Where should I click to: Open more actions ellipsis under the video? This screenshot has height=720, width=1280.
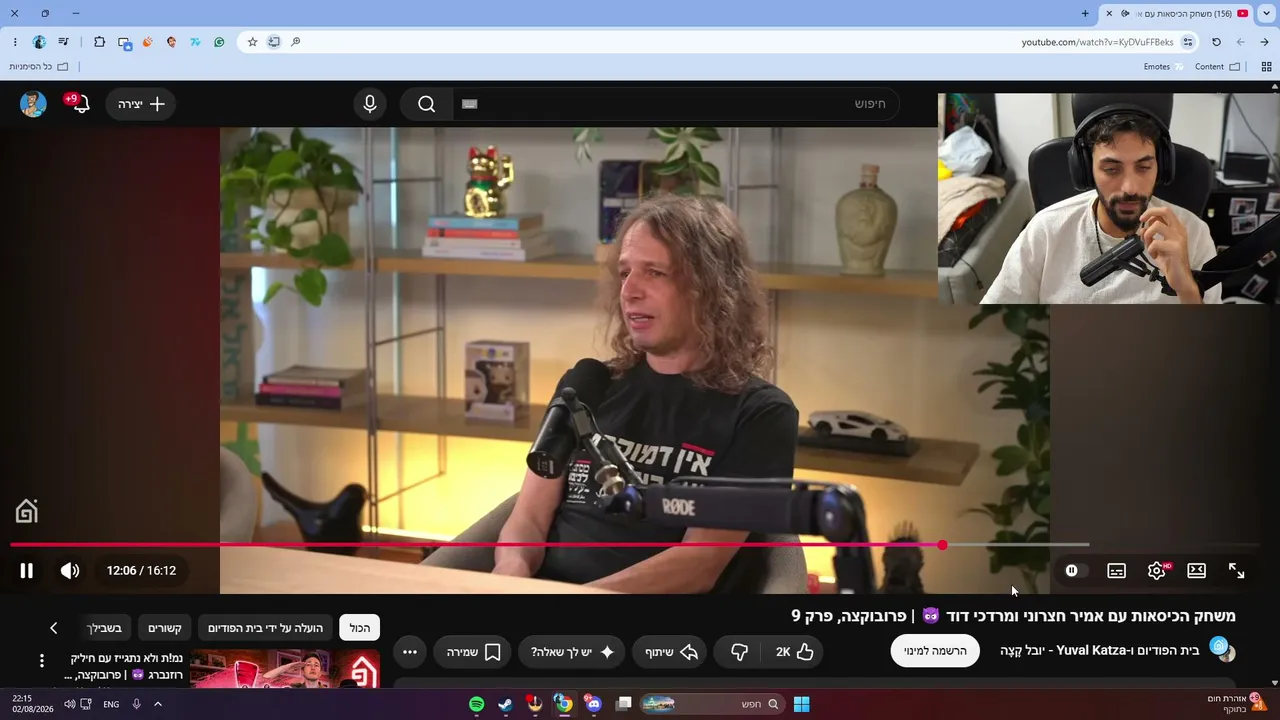410,652
